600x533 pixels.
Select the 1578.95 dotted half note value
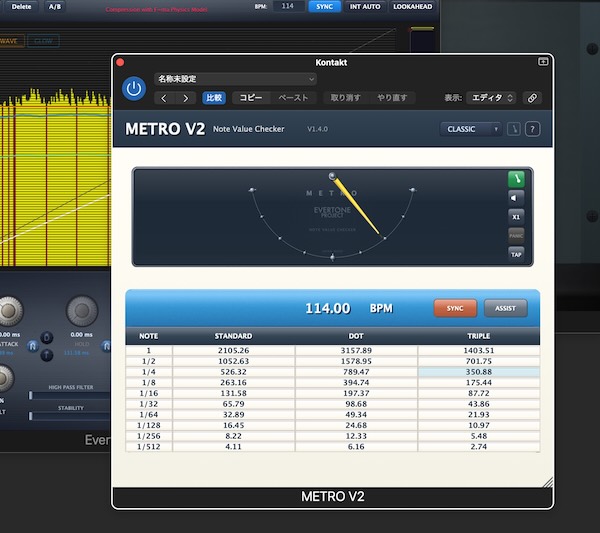click(x=356, y=361)
